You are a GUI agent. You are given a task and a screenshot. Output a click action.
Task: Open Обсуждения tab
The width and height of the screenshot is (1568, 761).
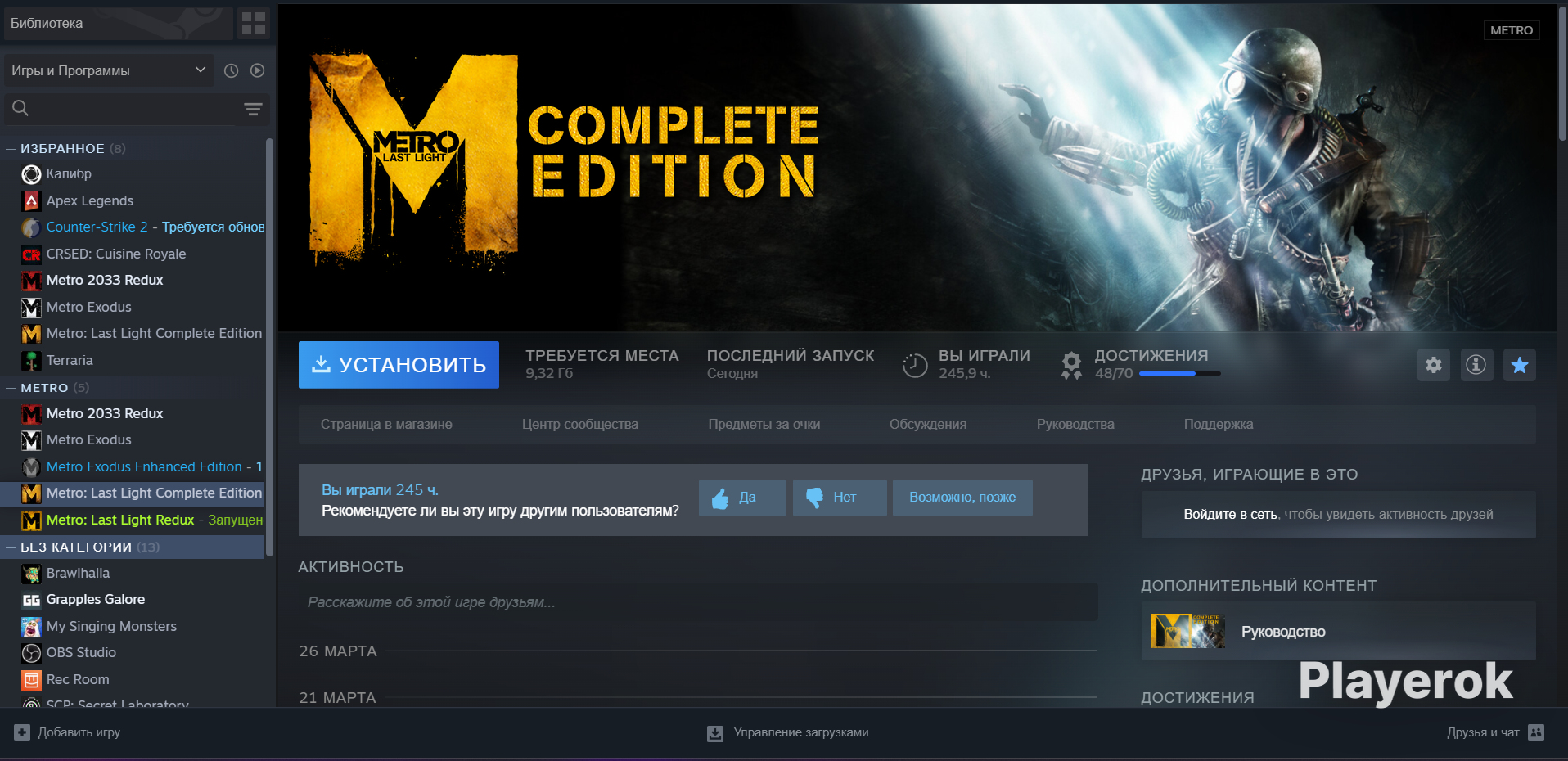(x=928, y=425)
